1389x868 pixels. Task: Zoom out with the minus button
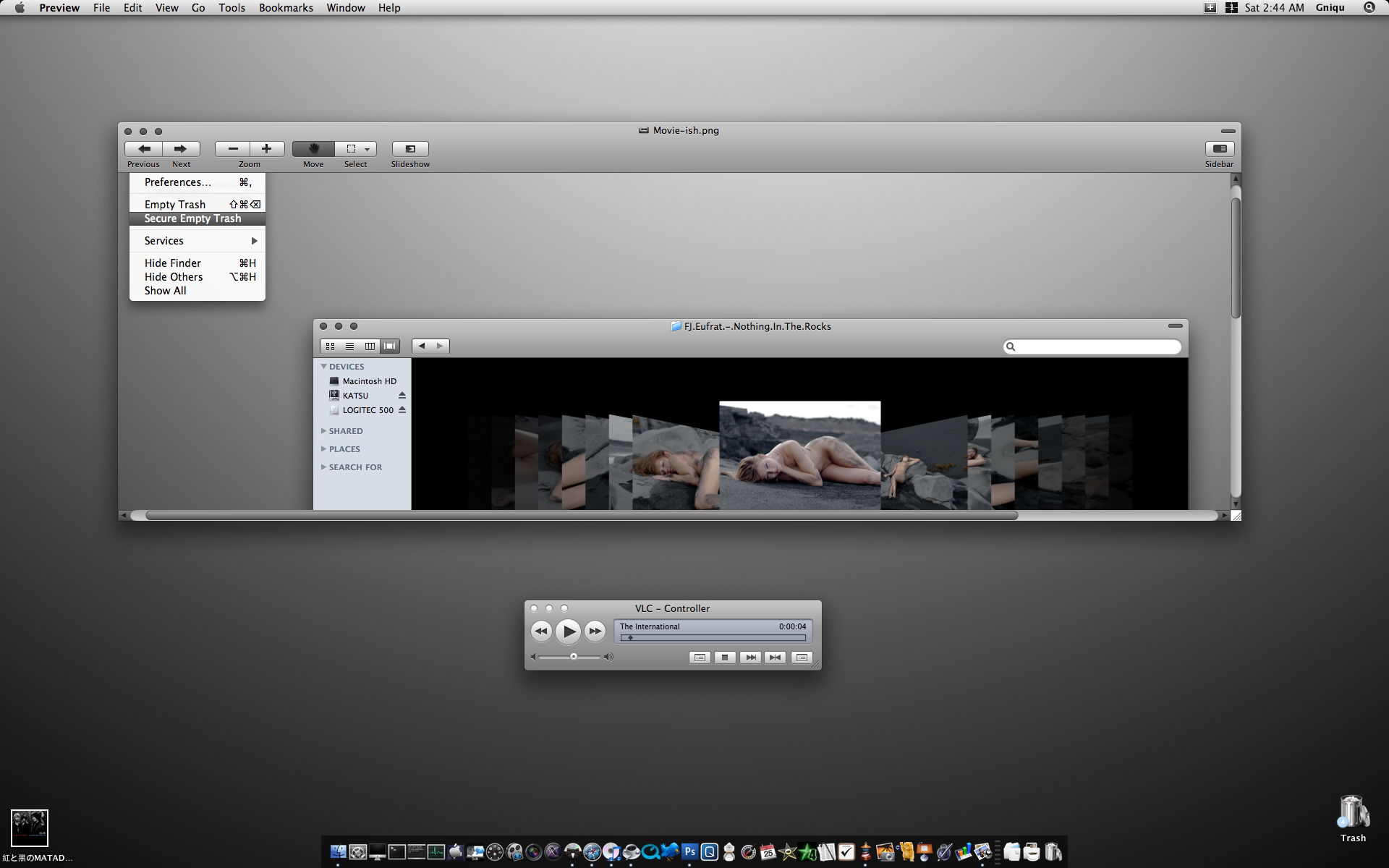pos(232,149)
